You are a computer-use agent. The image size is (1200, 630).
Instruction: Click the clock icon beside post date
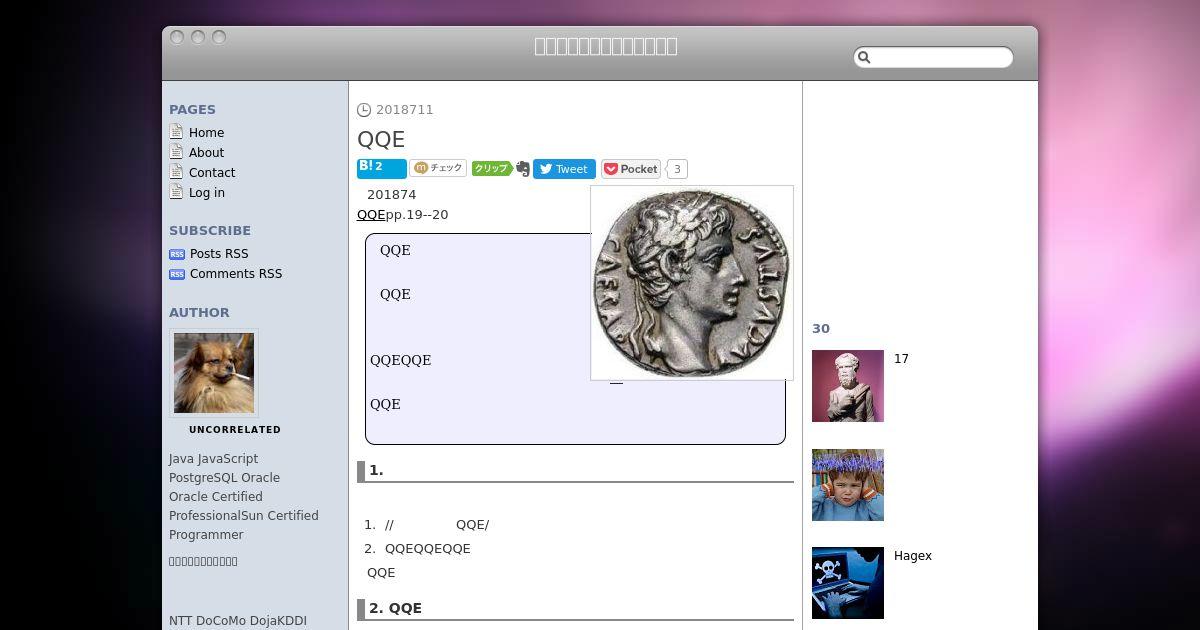[x=364, y=110]
